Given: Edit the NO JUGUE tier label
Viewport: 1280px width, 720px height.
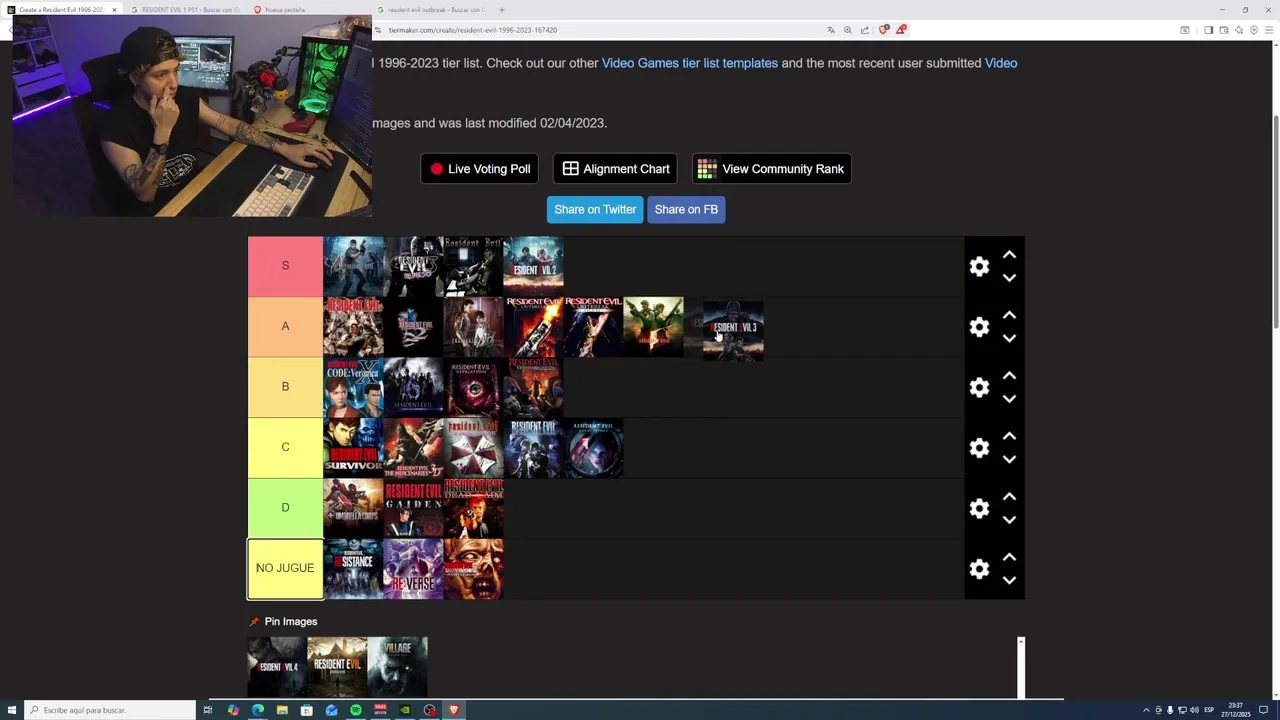Looking at the screenshot, I should point(285,568).
